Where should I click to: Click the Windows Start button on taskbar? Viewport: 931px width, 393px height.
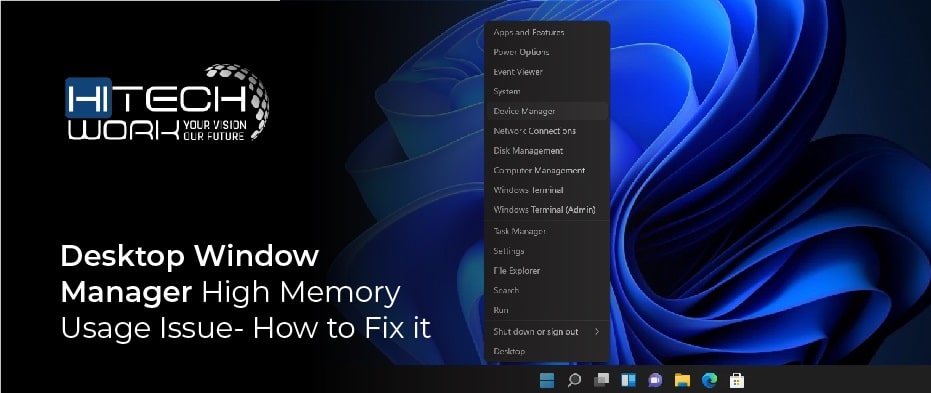[x=547, y=380]
